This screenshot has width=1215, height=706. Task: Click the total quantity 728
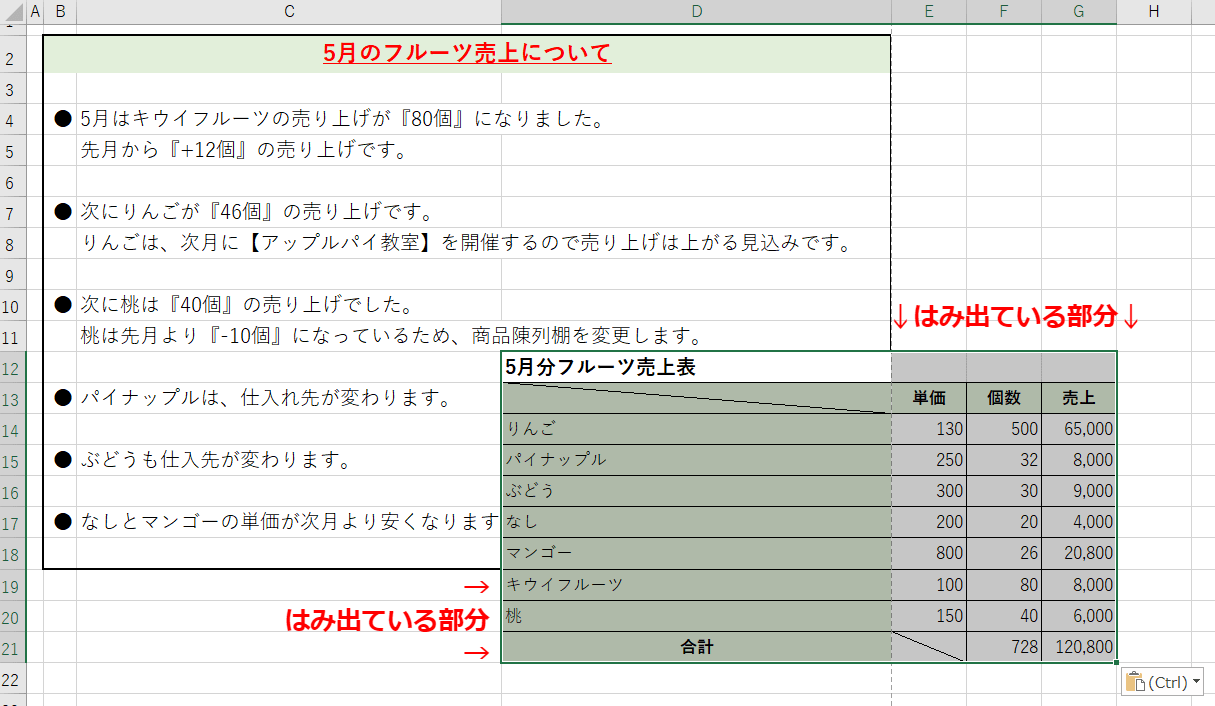[x=1004, y=647]
